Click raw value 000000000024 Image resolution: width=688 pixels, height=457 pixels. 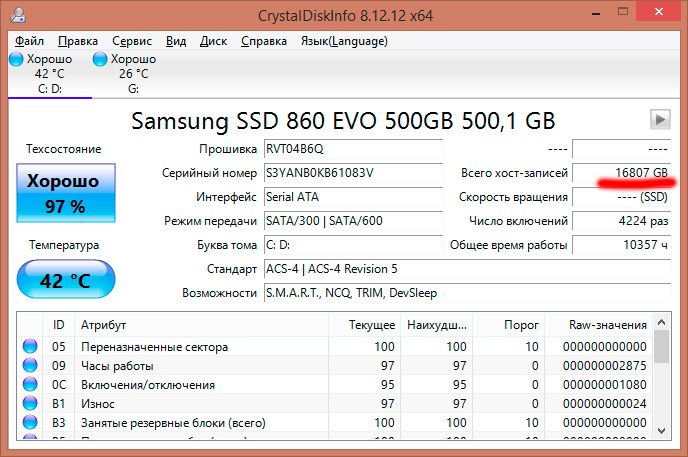pyautogui.click(x=605, y=403)
